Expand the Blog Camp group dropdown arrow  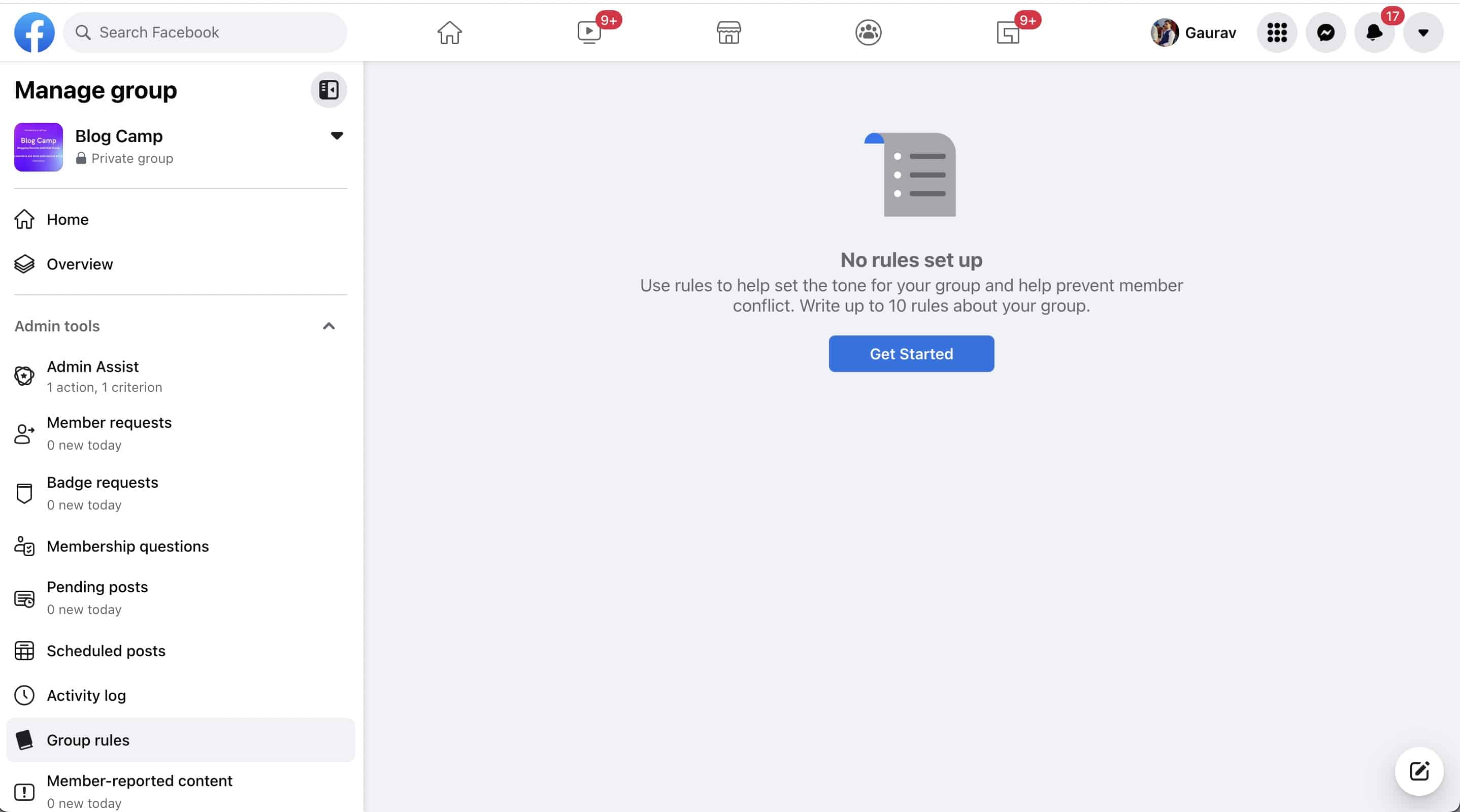click(x=336, y=136)
